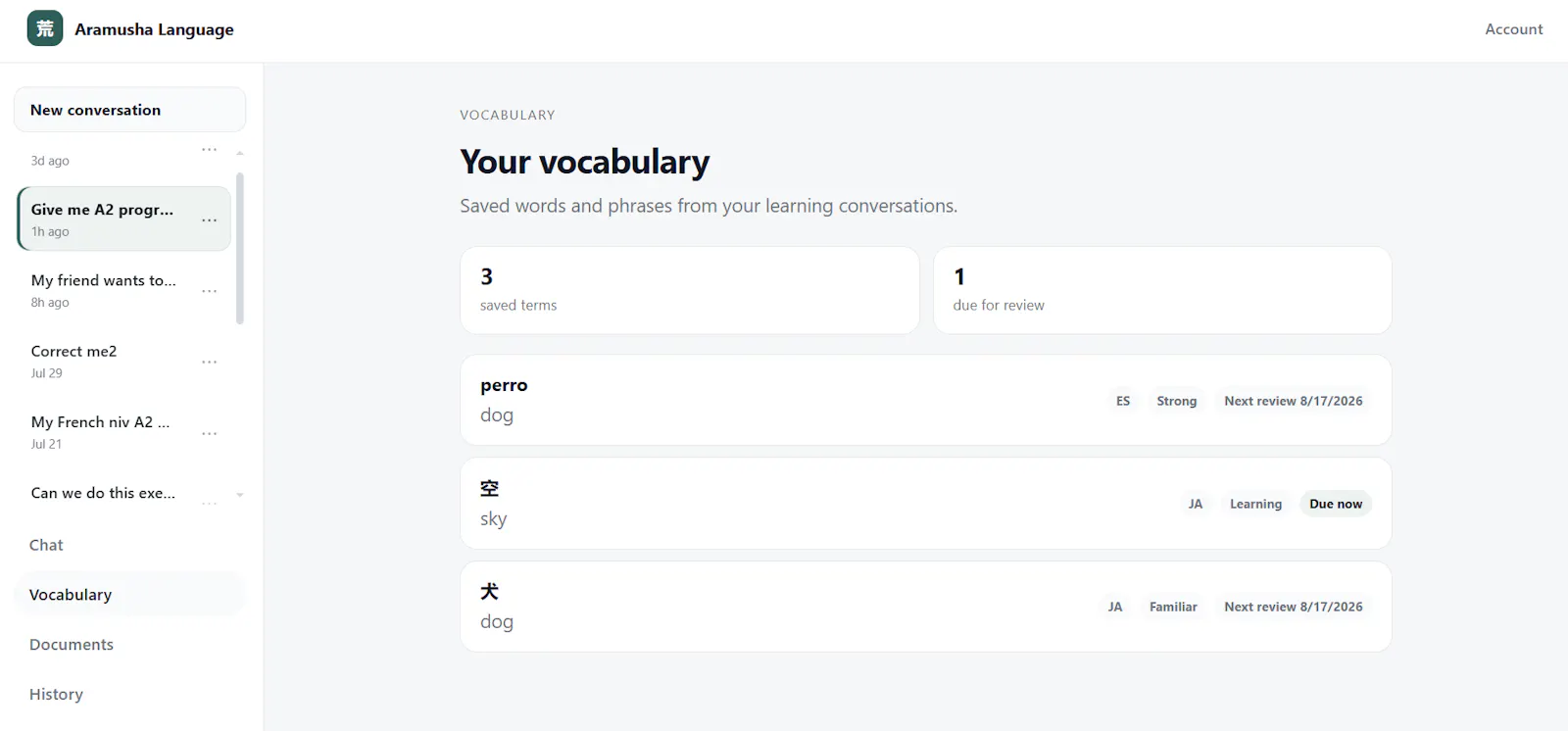The image size is (1568, 731).
Task: Click the Aramusha Language logo icon
Action: (45, 28)
